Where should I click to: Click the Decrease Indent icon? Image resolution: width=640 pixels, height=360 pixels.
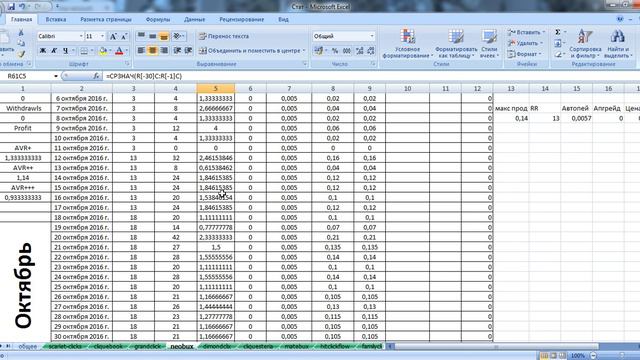177,51
